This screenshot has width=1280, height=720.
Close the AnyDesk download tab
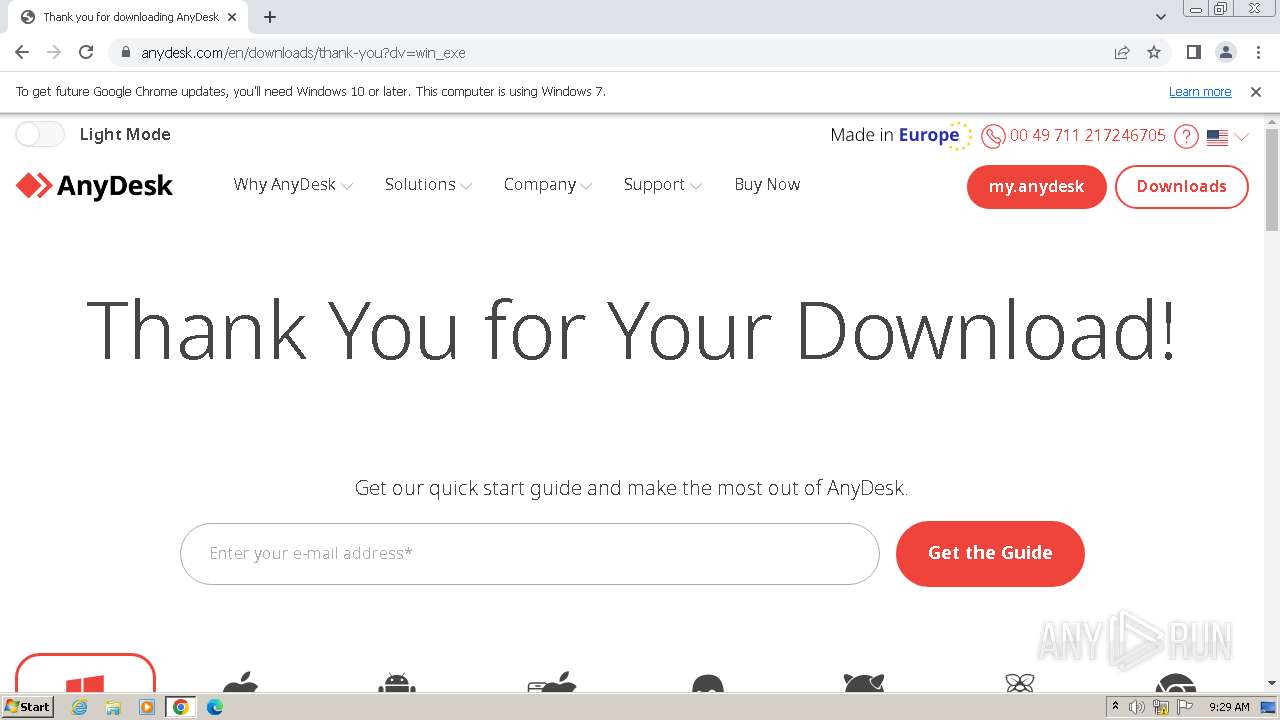pos(232,17)
